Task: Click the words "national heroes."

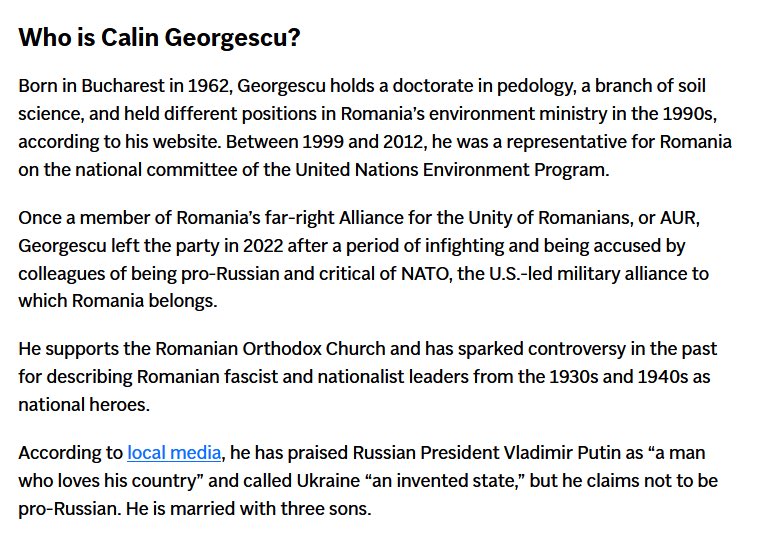Action: (84, 405)
